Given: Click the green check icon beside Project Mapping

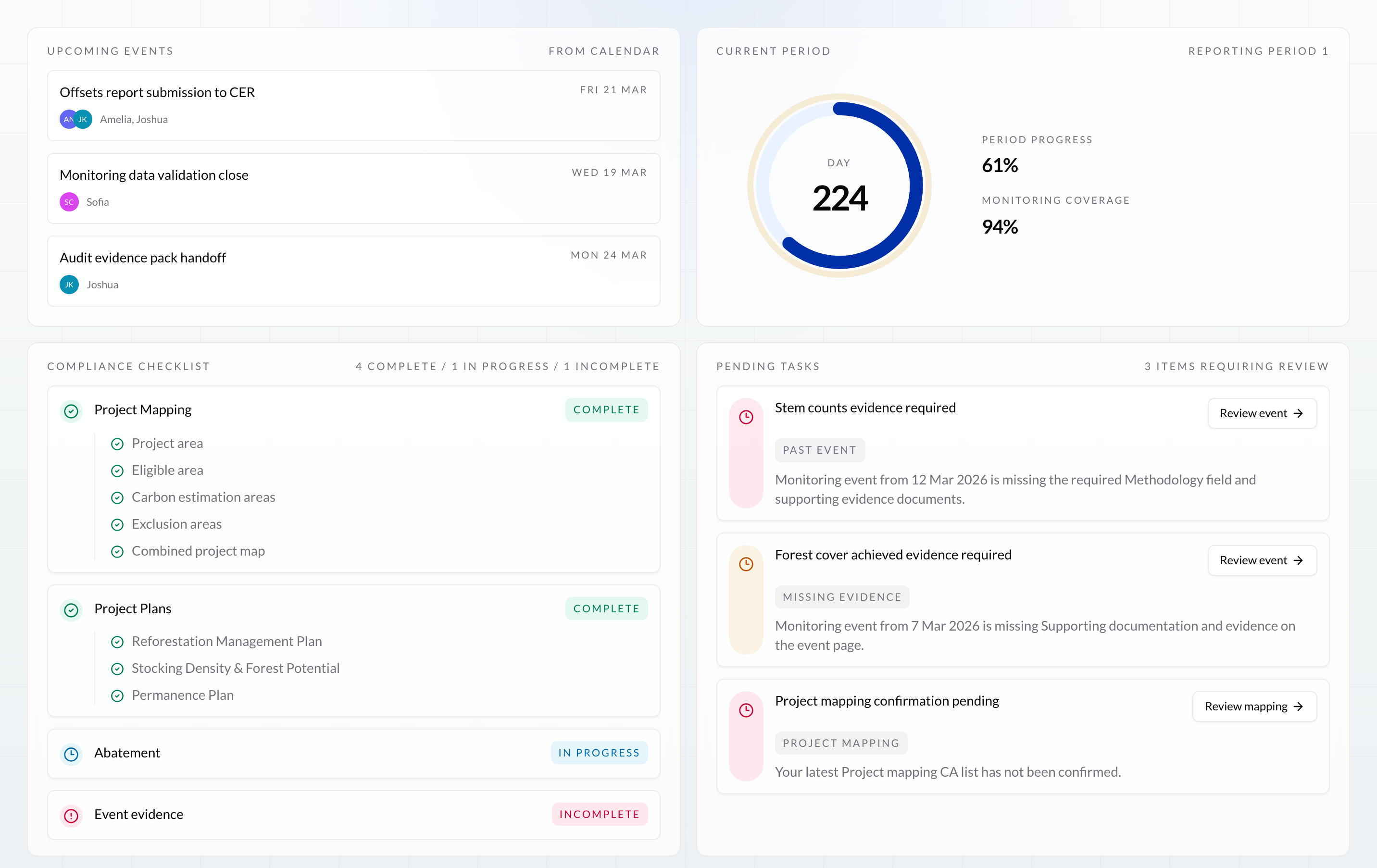Looking at the screenshot, I should pos(72,411).
